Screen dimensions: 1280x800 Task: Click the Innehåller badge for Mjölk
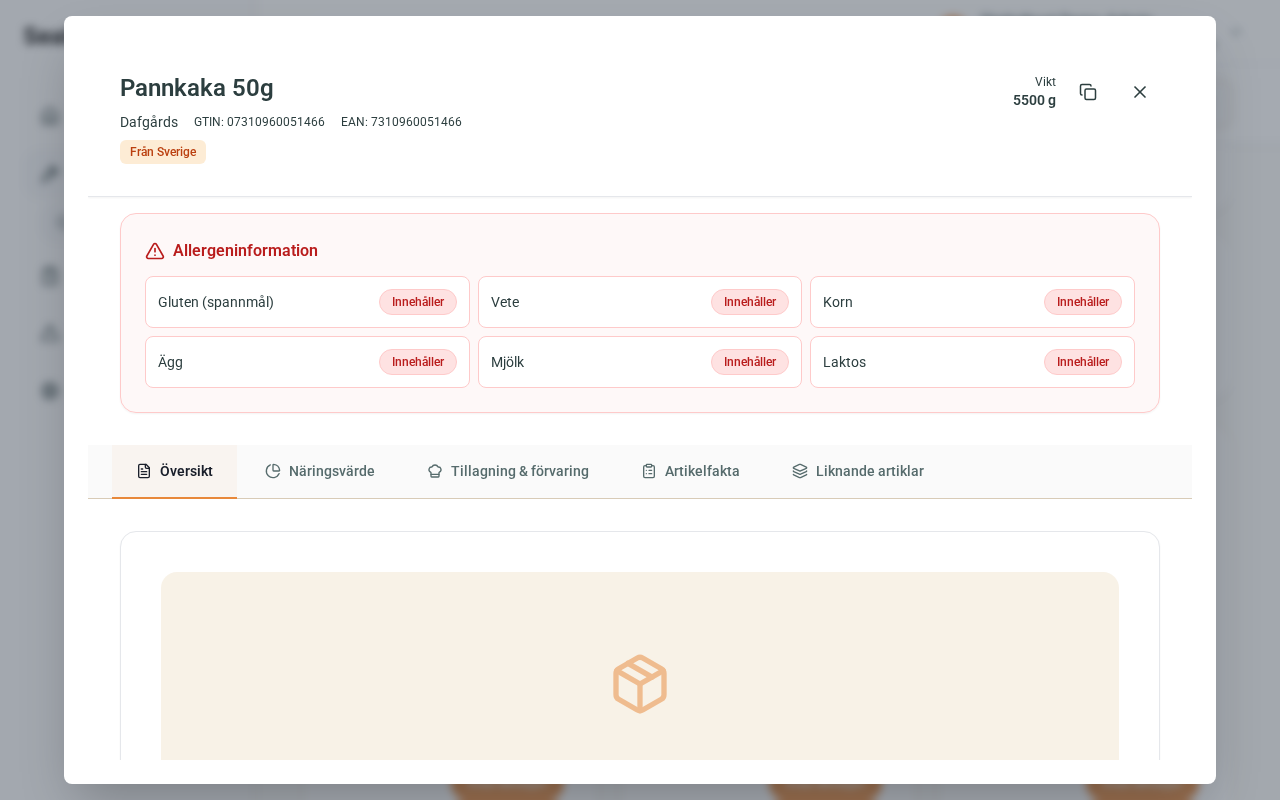(x=750, y=362)
